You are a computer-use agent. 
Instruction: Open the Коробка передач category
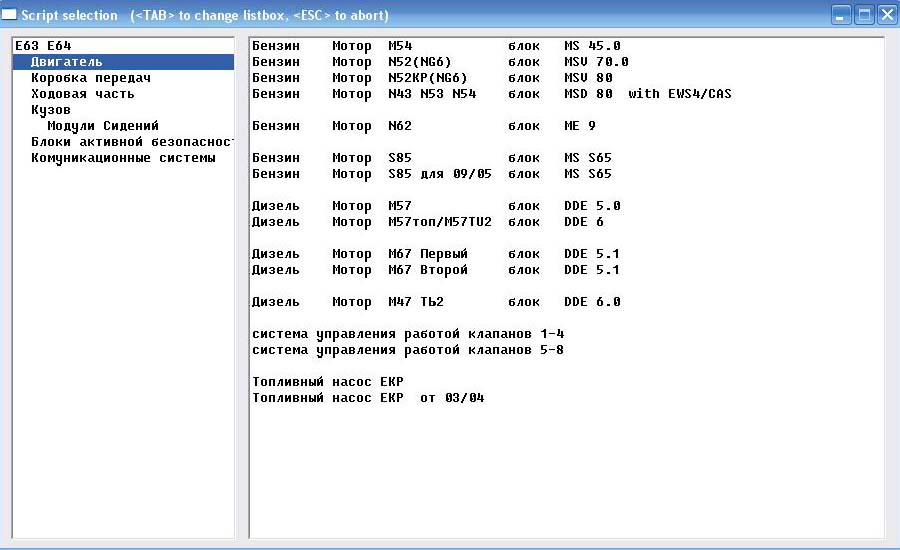pyautogui.click(x=90, y=78)
